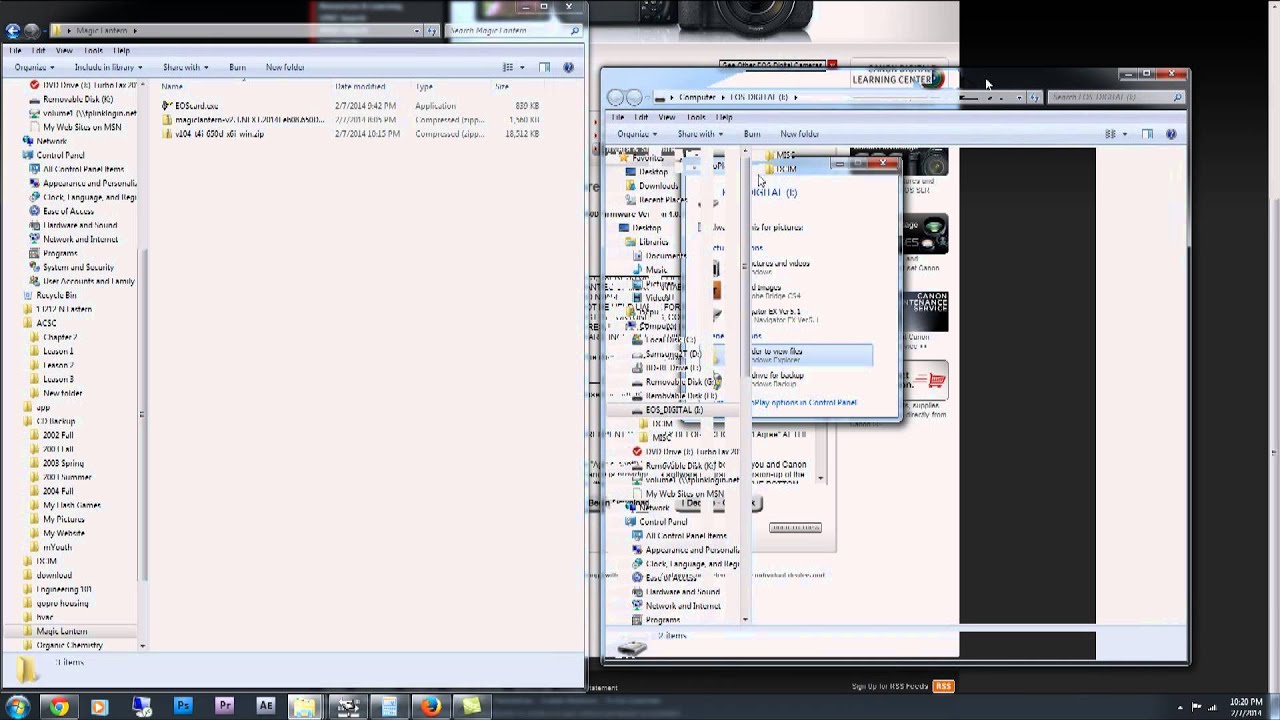1280x720 pixels.
Task: Refresh the Magic Lantern folder view
Action: pos(432,31)
